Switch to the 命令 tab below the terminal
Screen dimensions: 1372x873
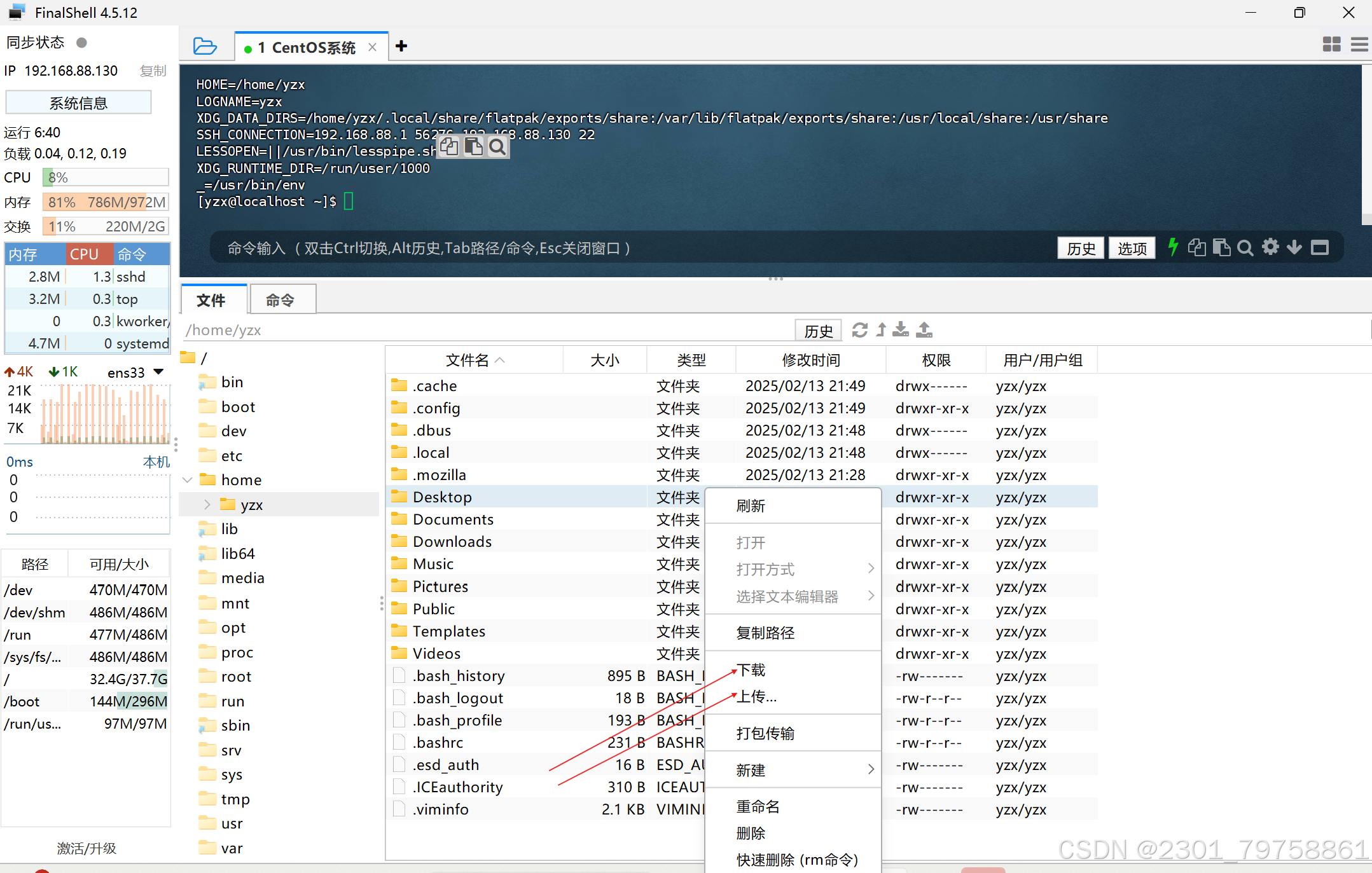(280, 300)
